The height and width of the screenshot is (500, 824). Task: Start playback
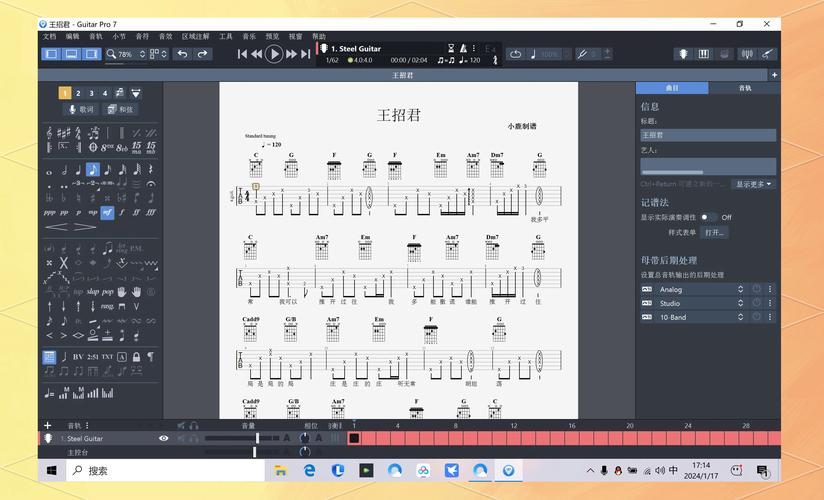(x=273, y=54)
